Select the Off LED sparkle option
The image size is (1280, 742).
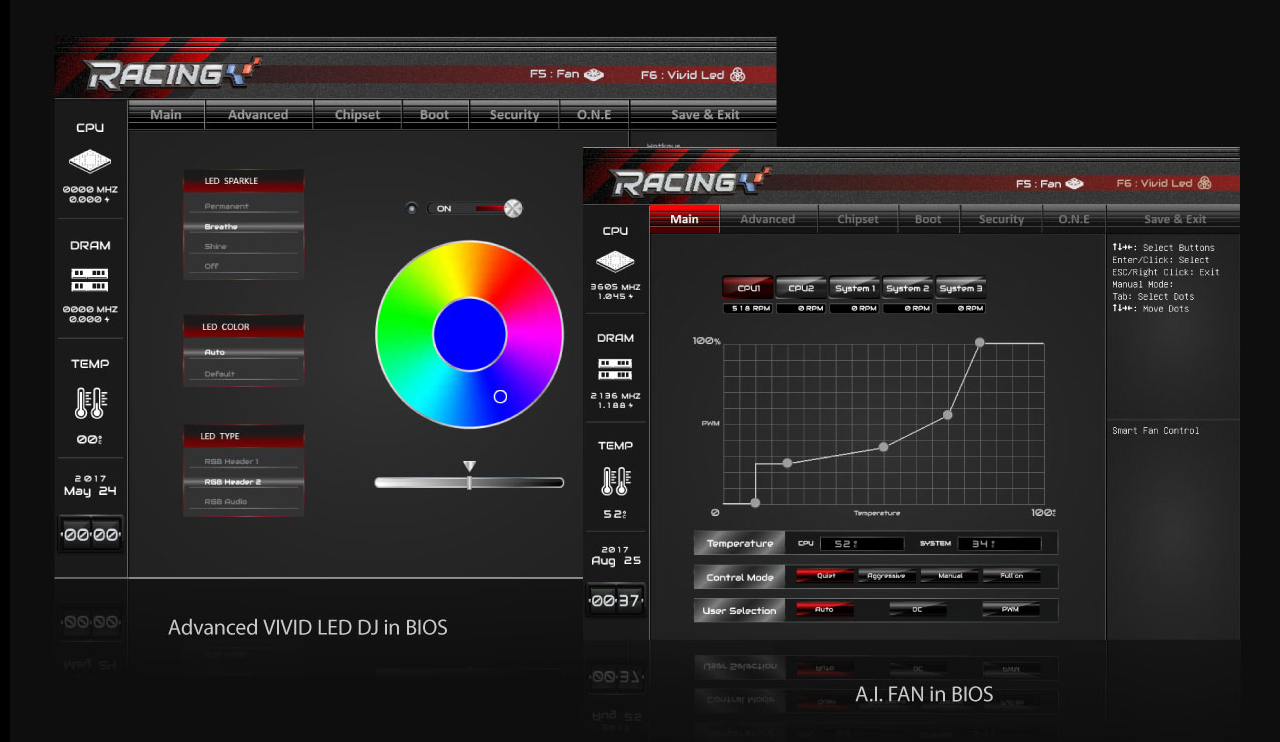(243, 266)
